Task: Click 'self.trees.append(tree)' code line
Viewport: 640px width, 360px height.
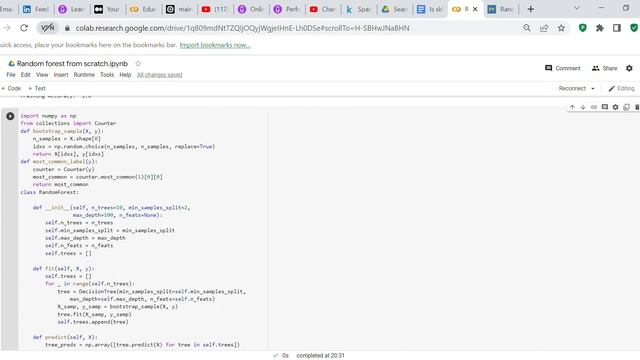Action: (93, 322)
